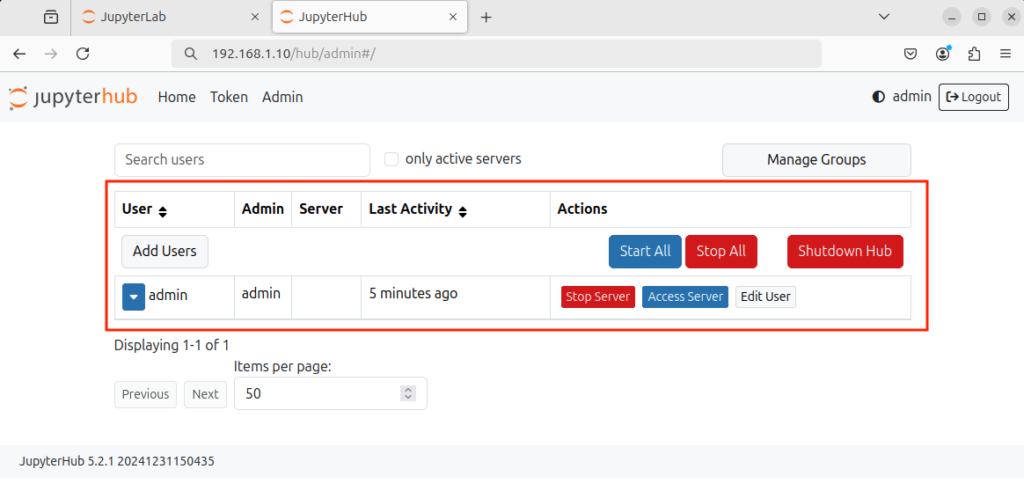
Task: Switch to the JupyterLab browser tab
Action: coord(165,17)
